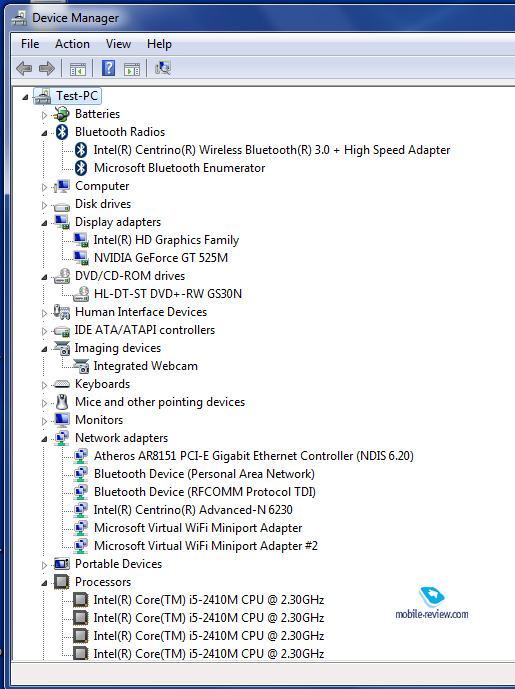The height and width of the screenshot is (689, 515).
Task: Expand the Batteries category
Action: (44, 115)
